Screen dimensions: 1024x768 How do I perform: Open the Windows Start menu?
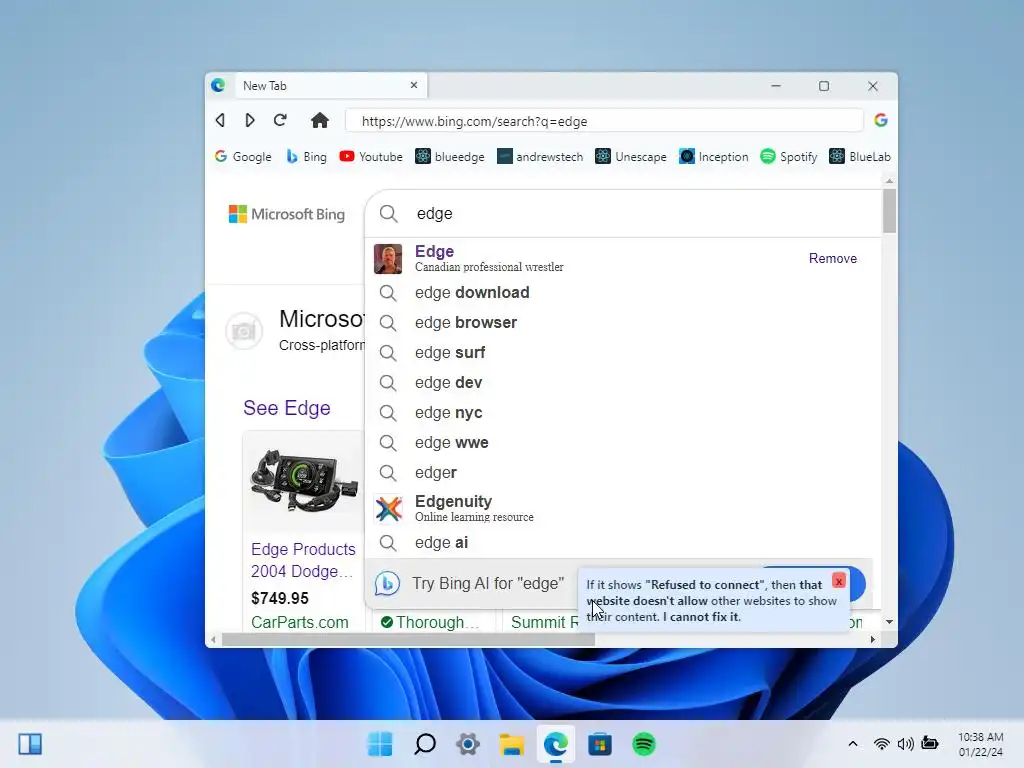(380, 744)
